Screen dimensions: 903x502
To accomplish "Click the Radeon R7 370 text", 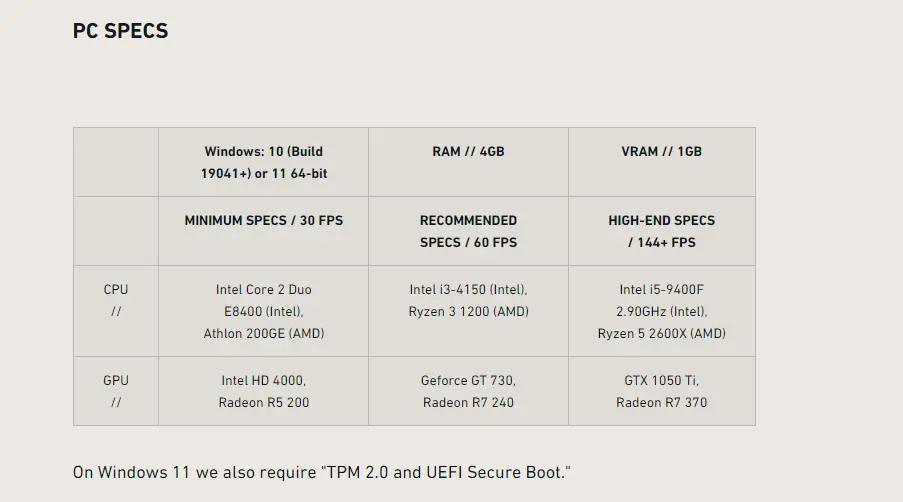I will (662, 402).
